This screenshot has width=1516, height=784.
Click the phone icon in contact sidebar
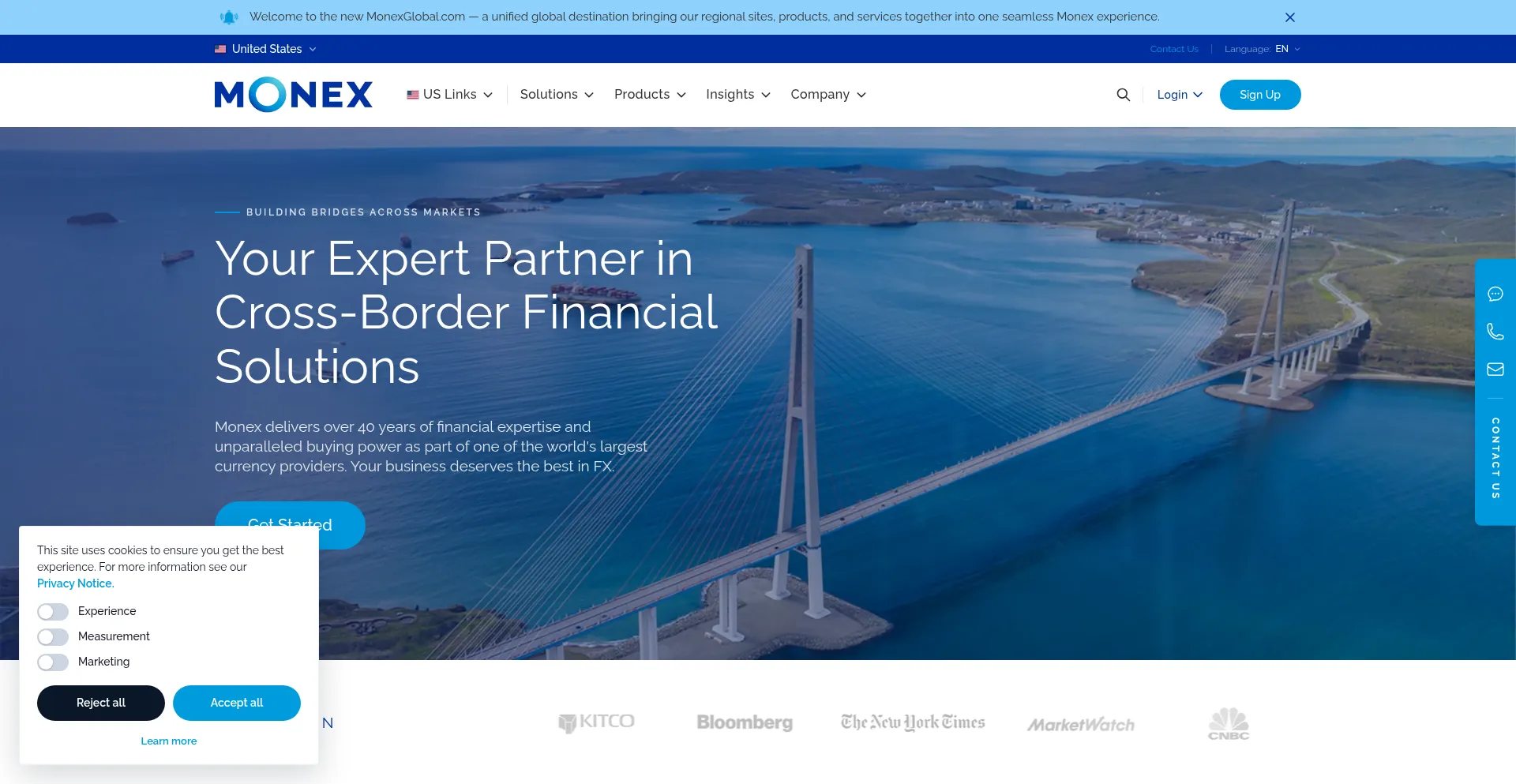click(x=1495, y=332)
